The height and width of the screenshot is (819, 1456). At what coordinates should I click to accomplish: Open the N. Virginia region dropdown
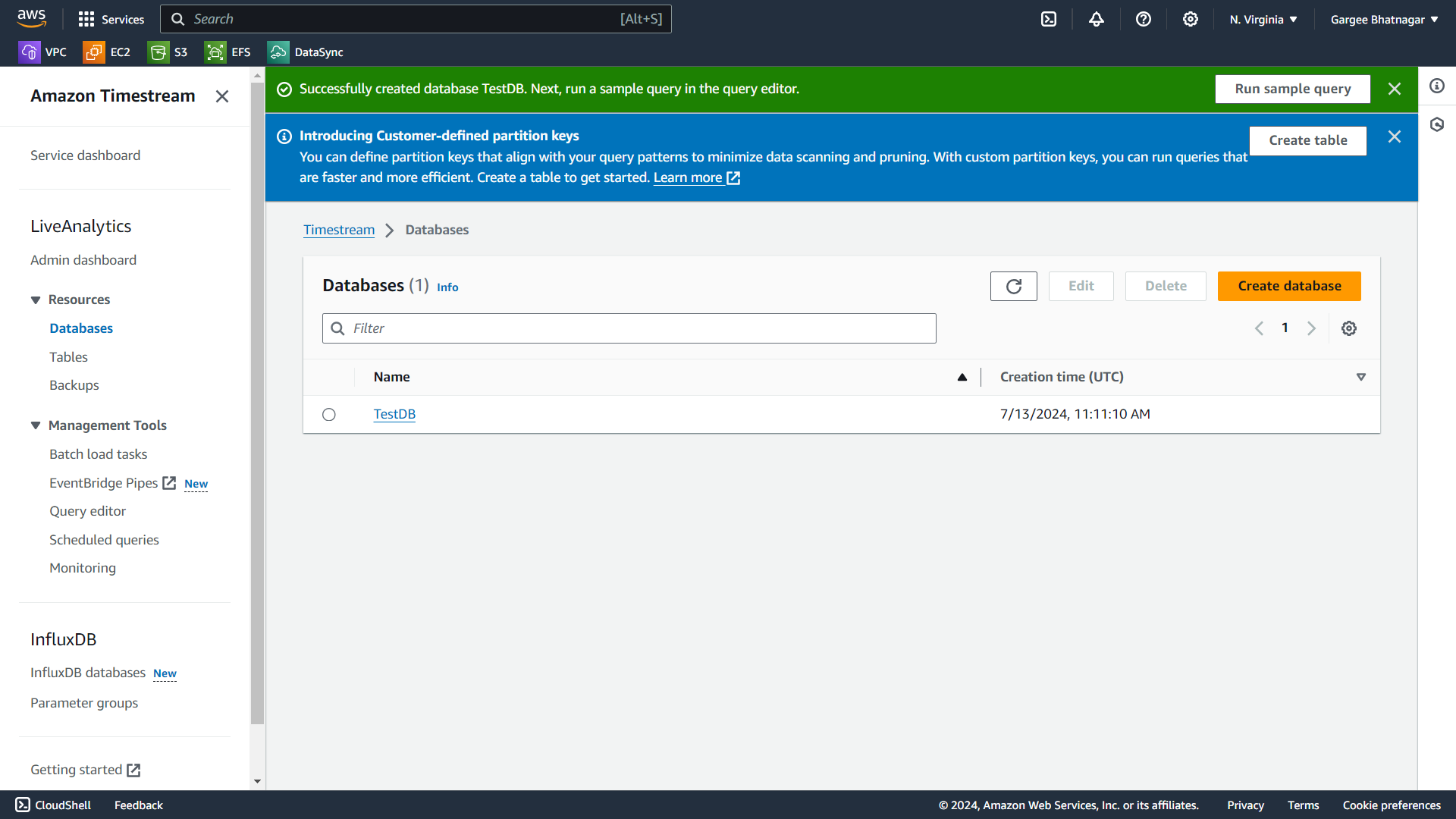coord(1263,20)
